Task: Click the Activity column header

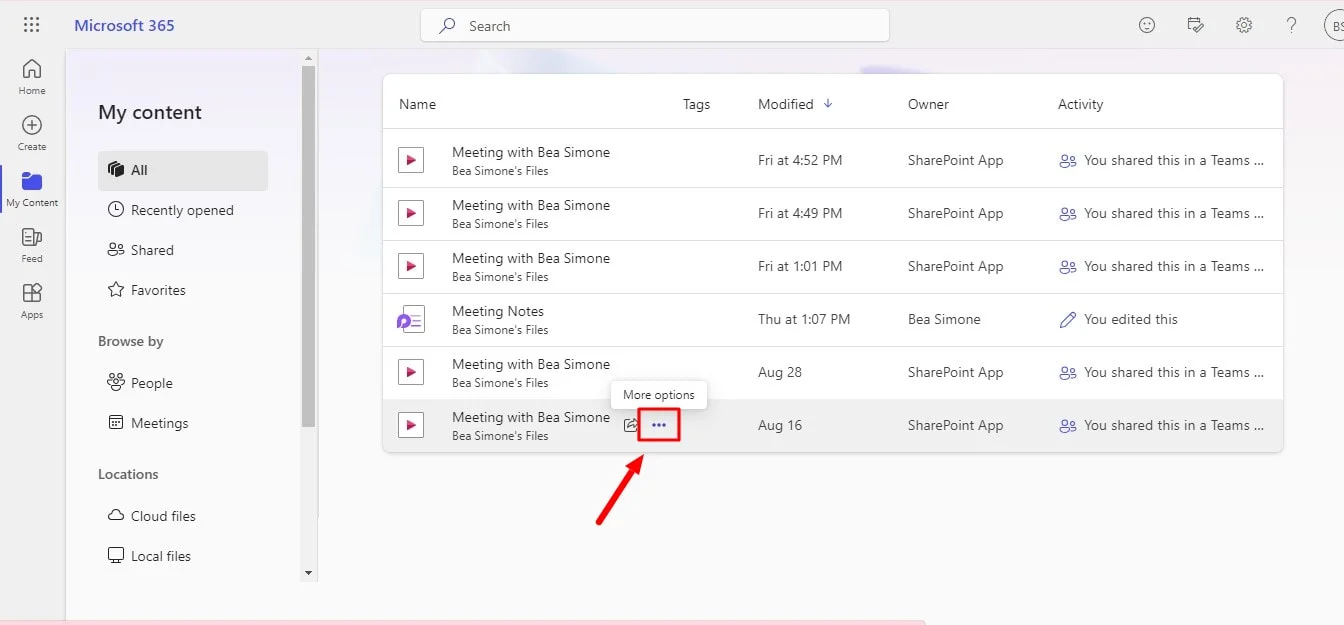Action: tap(1080, 104)
